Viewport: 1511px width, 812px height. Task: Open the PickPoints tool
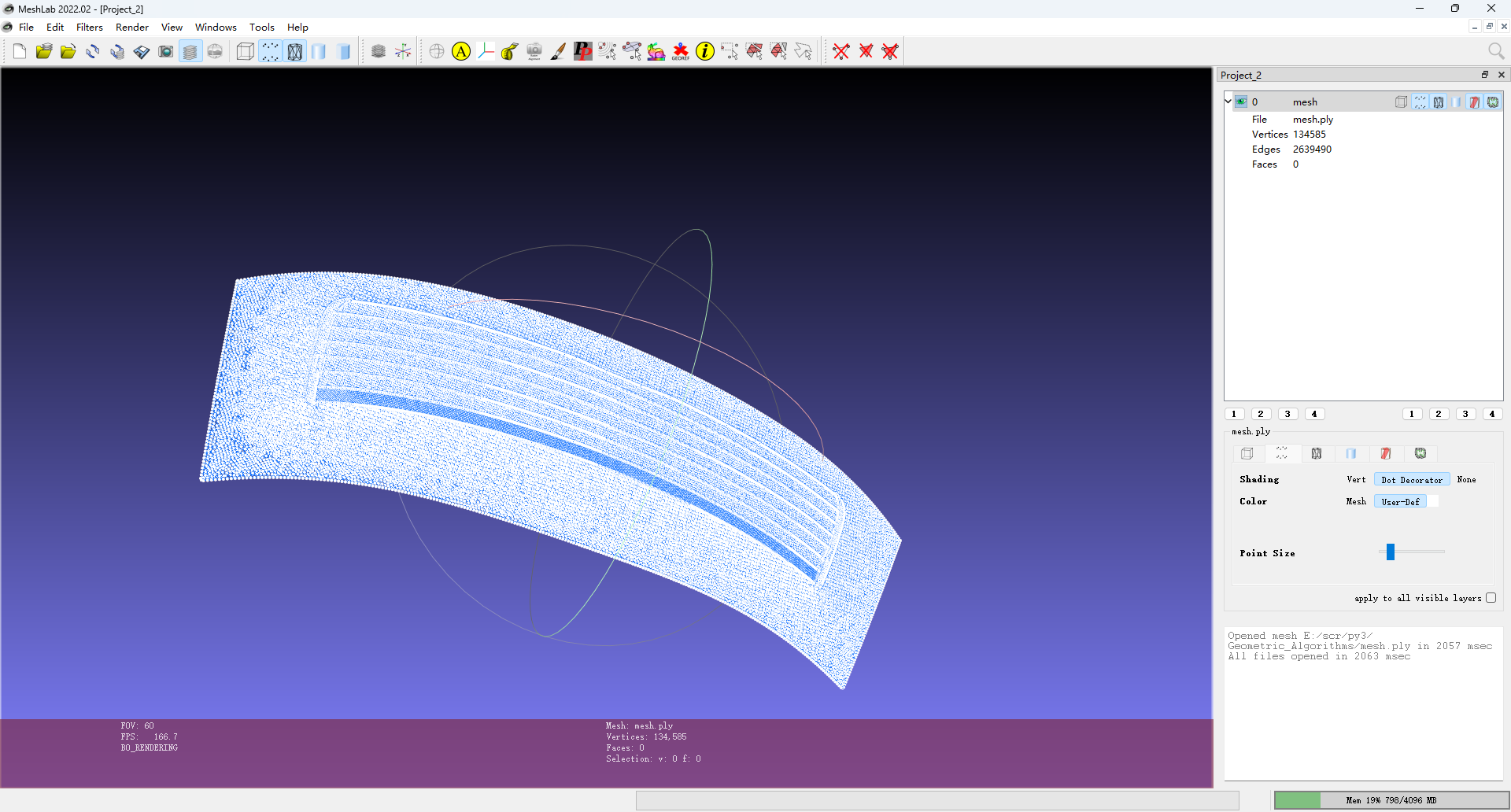(583, 52)
